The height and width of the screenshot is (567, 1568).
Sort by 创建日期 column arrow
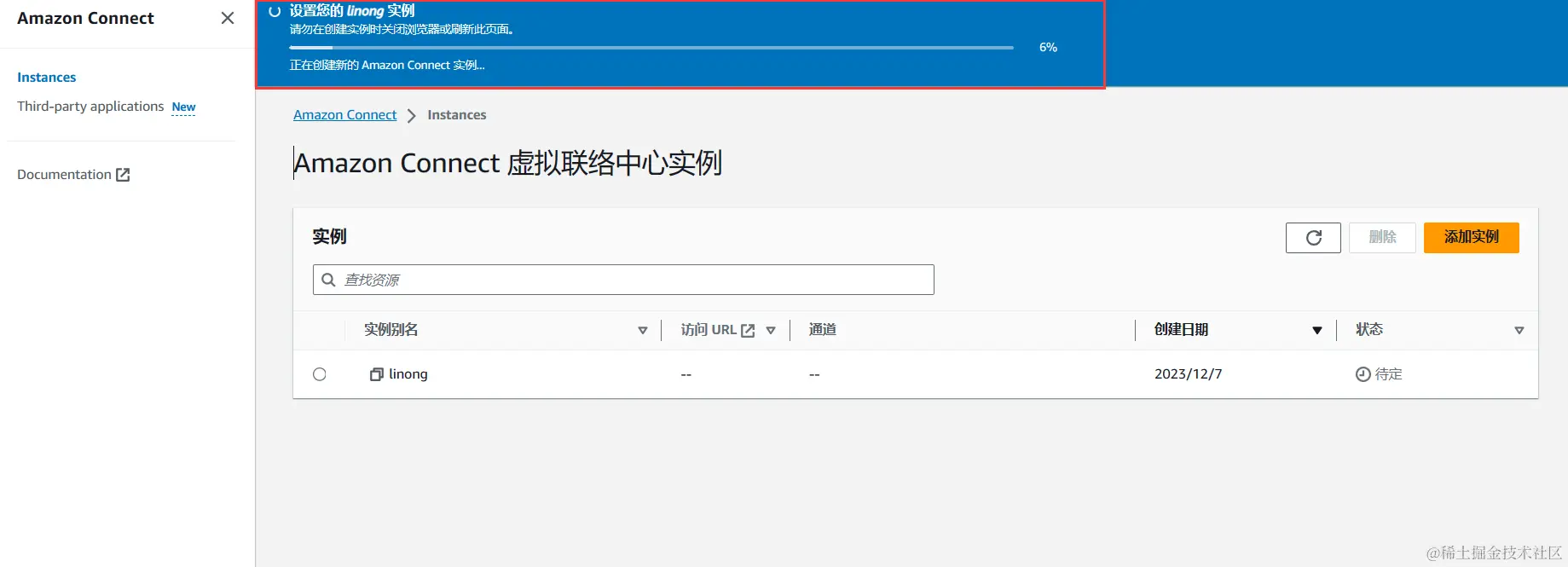click(x=1317, y=331)
